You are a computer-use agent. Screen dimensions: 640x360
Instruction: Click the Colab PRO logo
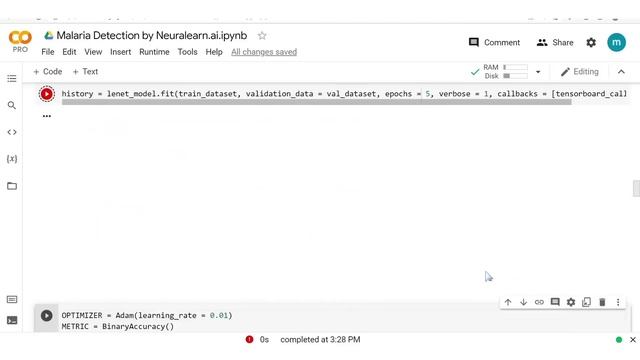click(x=20, y=42)
